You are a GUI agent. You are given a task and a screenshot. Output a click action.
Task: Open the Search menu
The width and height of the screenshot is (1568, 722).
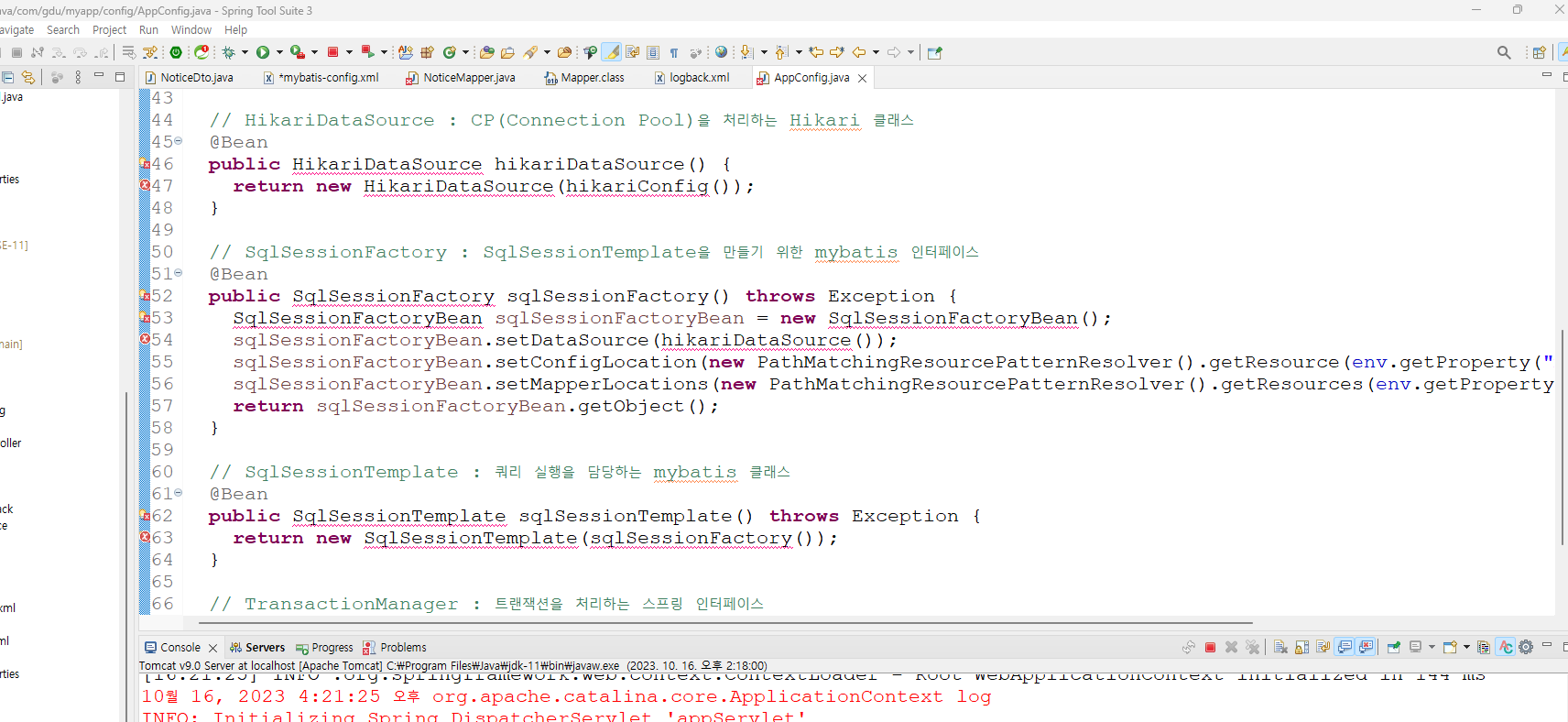(63, 30)
